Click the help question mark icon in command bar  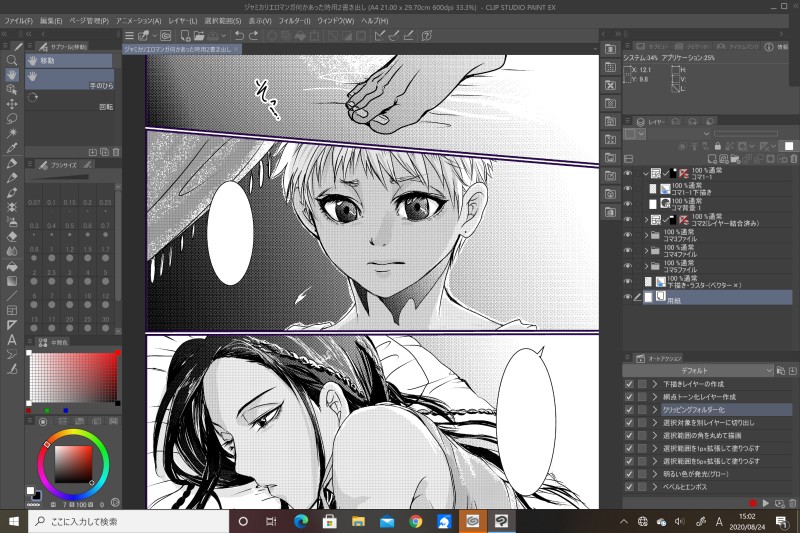(427, 36)
